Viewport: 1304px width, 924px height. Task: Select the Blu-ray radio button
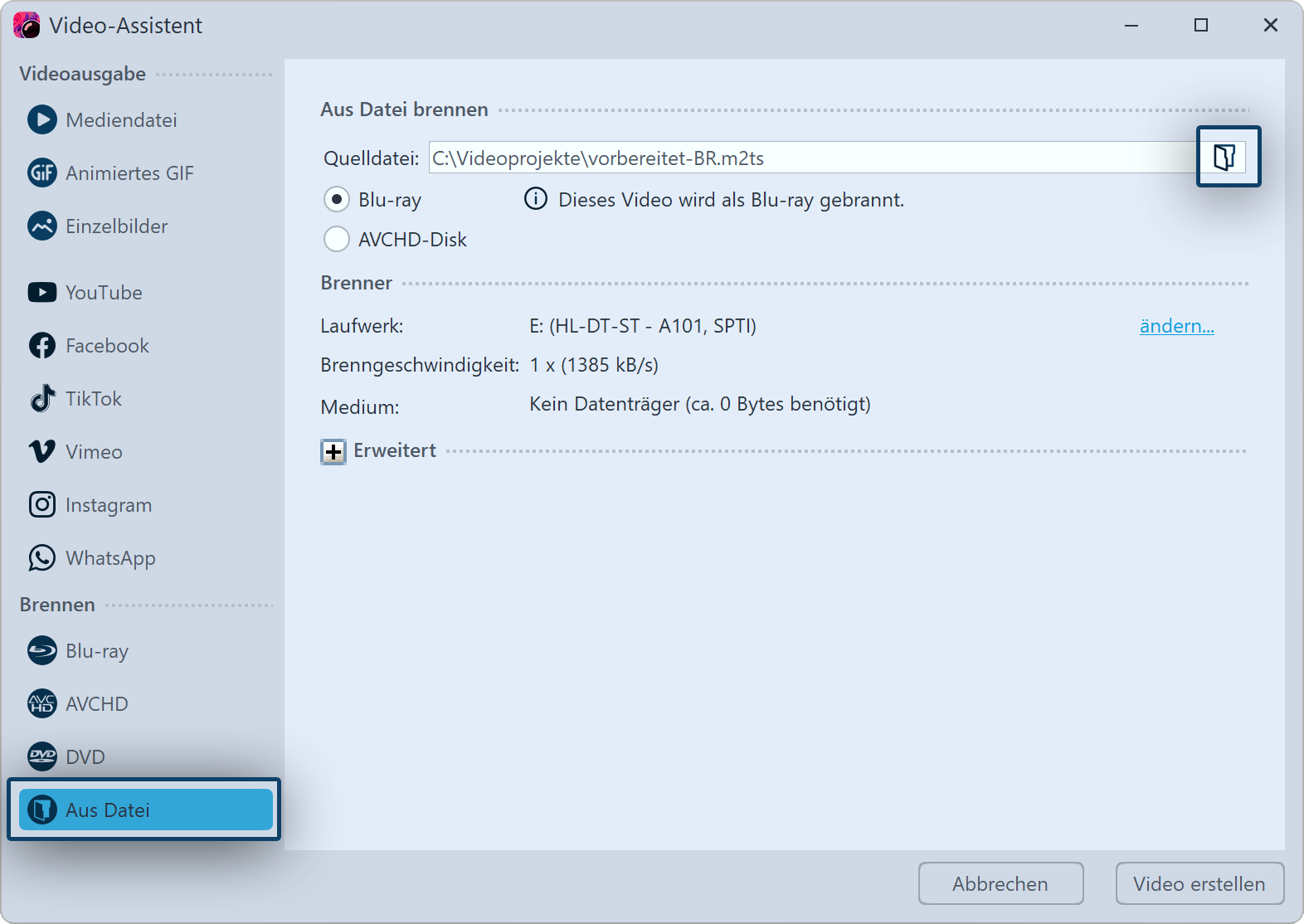pos(337,200)
